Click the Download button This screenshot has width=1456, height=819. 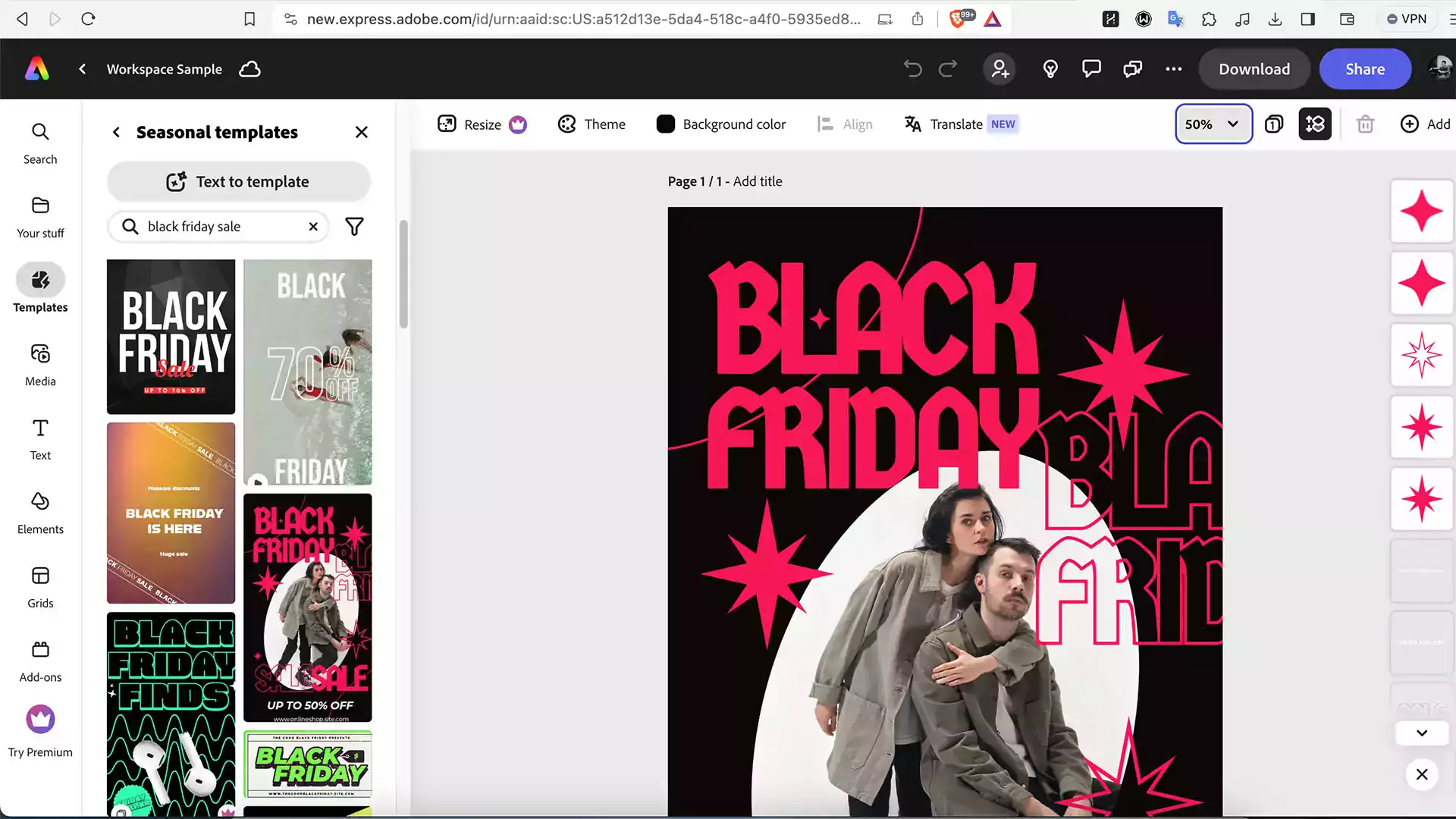(1254, 69)
